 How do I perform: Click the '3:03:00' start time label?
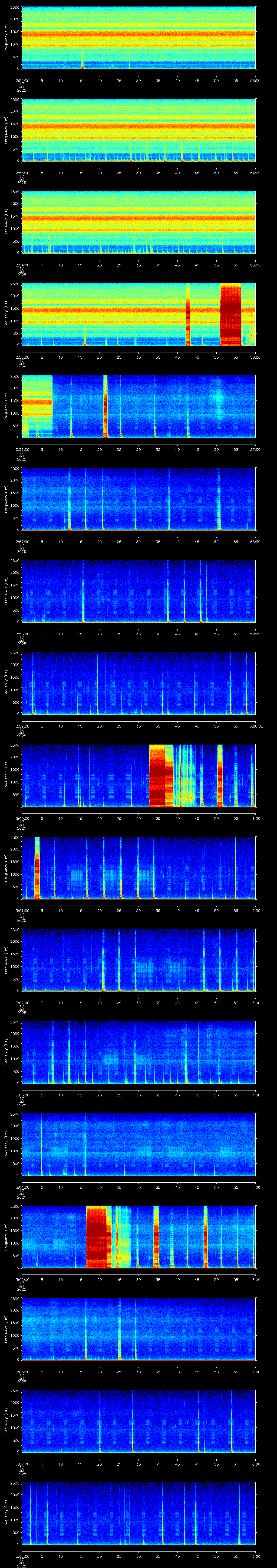click(x=22, y=1095)
